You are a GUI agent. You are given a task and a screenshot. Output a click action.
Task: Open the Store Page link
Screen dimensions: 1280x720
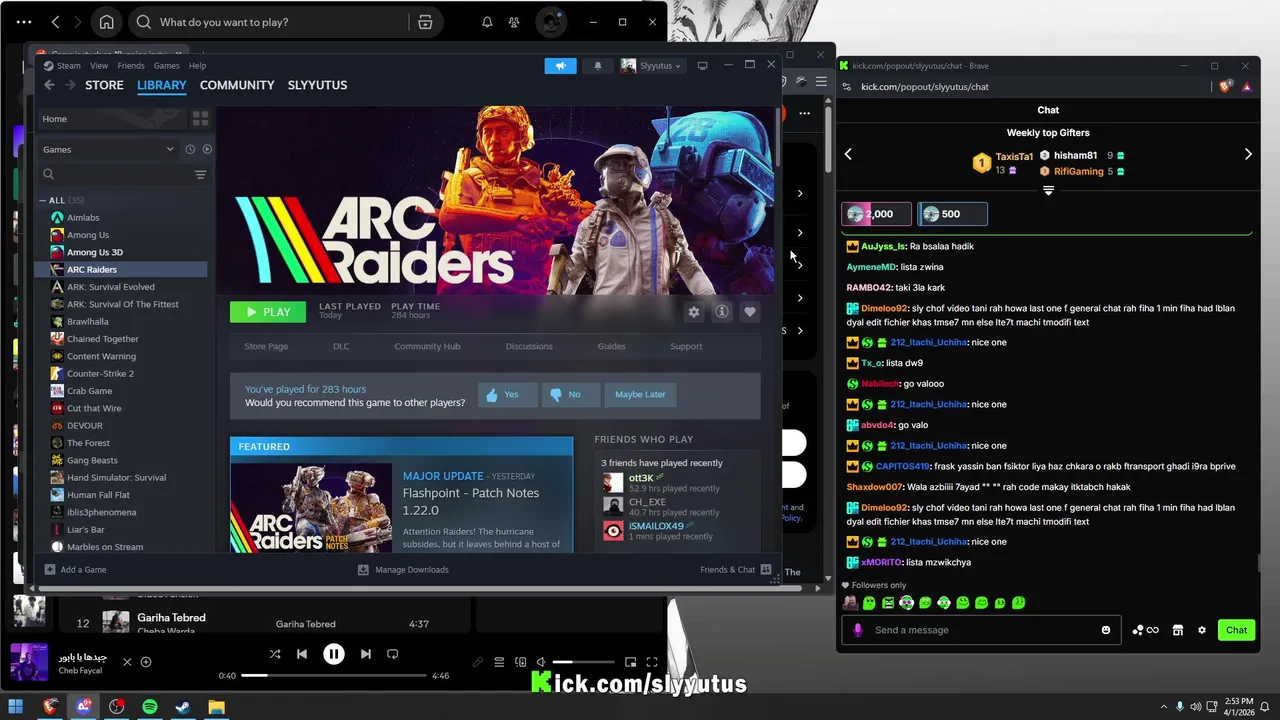click(266, 346)
